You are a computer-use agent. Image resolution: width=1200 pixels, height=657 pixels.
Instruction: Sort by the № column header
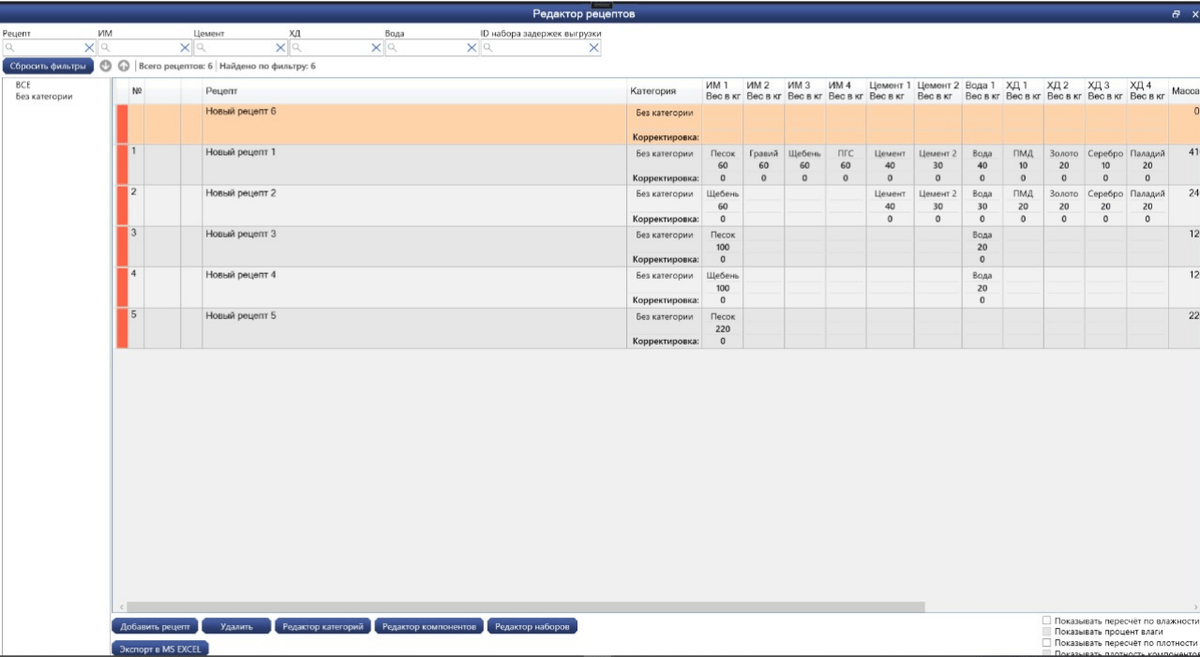pyautogui.click(x=137, y=91)
